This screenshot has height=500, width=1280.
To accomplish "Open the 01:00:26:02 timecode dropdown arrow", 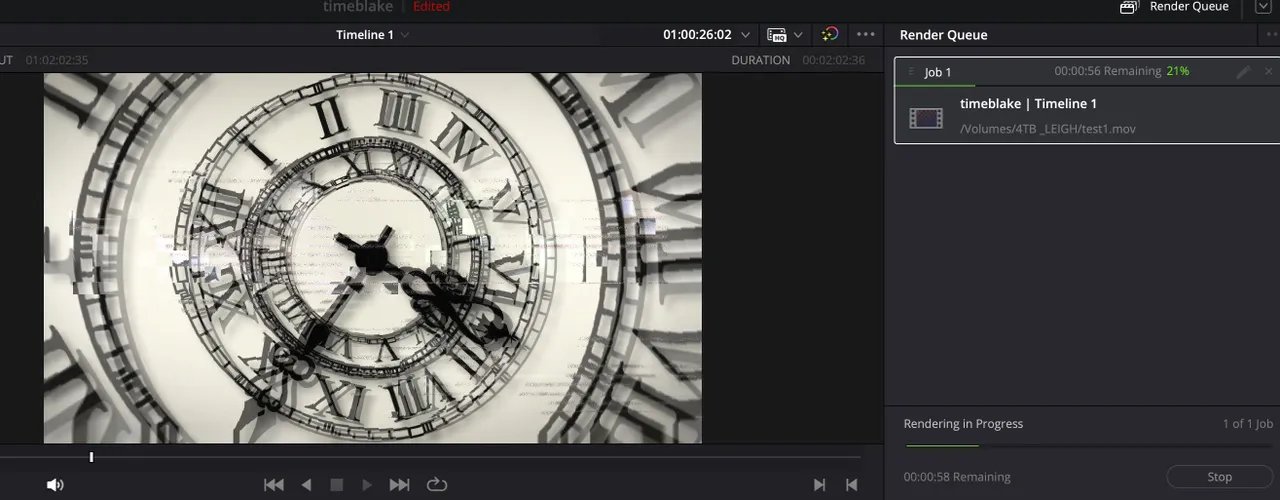I will click(745, 35).
